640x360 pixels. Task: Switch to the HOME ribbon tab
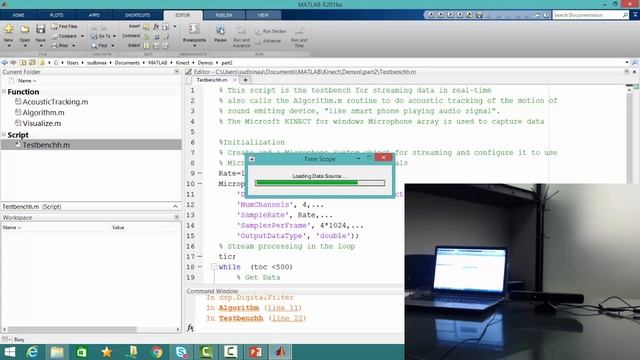click(18, 15)
